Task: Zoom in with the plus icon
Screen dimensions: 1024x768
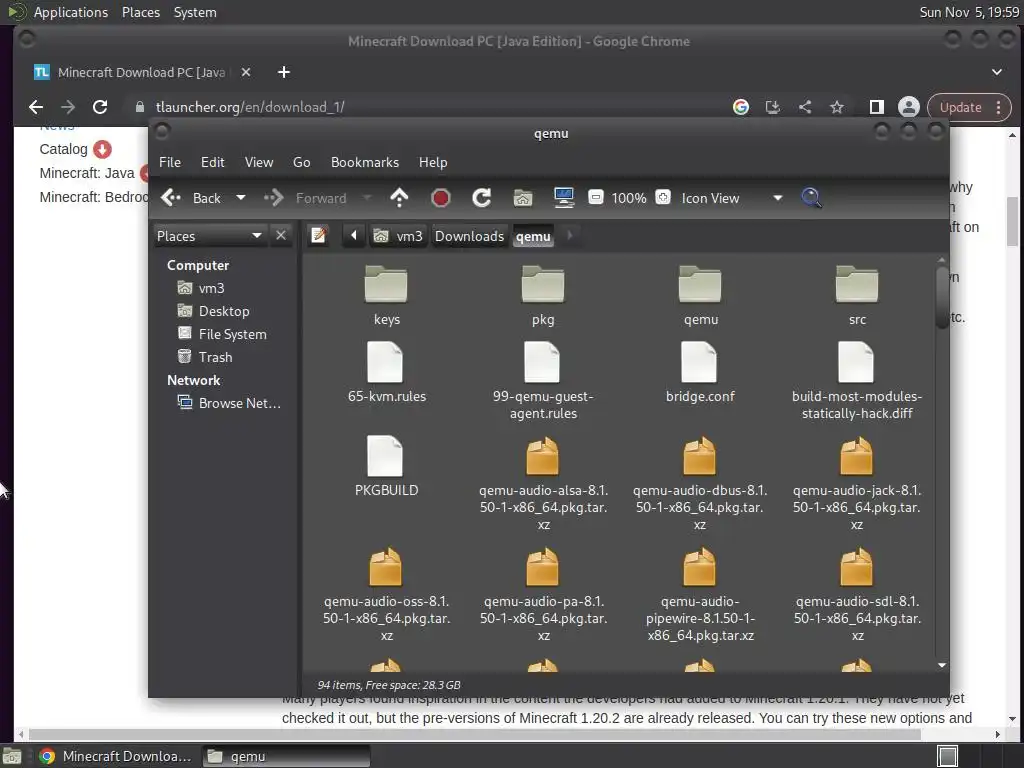Action: [x=663, y=197]
